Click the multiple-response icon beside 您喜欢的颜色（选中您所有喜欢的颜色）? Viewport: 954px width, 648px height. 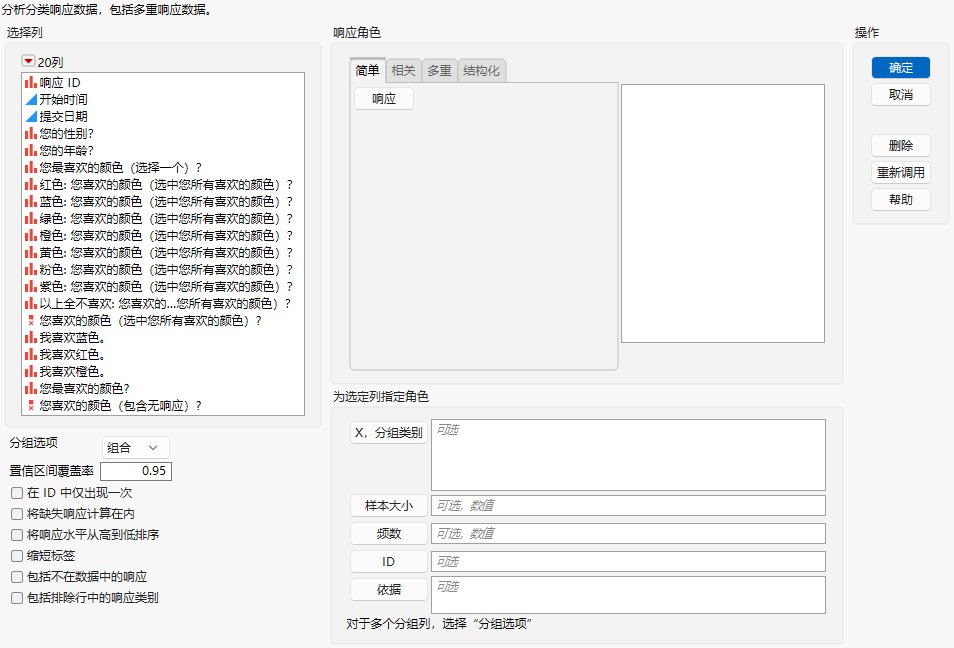(31, 321)
